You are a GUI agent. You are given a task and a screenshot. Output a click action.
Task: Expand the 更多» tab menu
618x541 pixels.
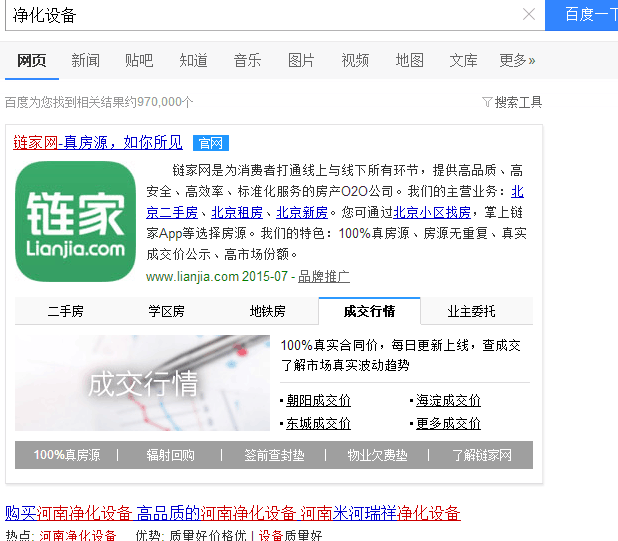click(x=517, y=61)
